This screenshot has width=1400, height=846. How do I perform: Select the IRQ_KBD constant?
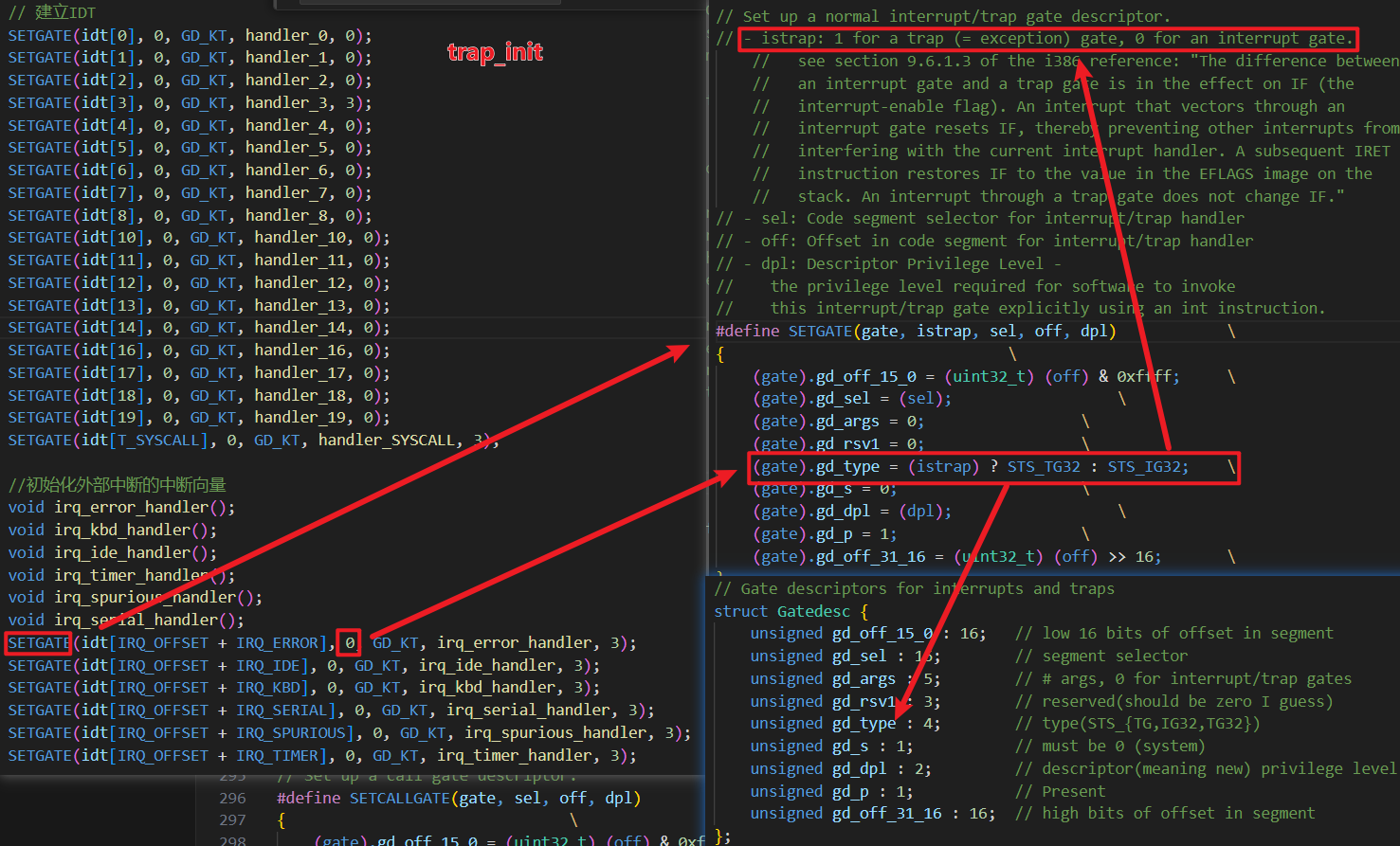click(x=267, y=687)
